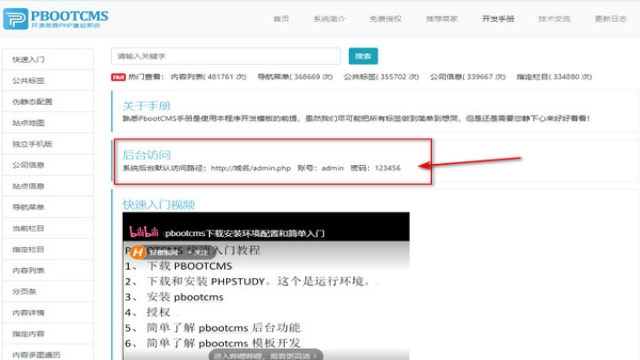Open hot link 指定栏目 (334880 次)
This screenshot has height=360, width=640.
[554, 77]
